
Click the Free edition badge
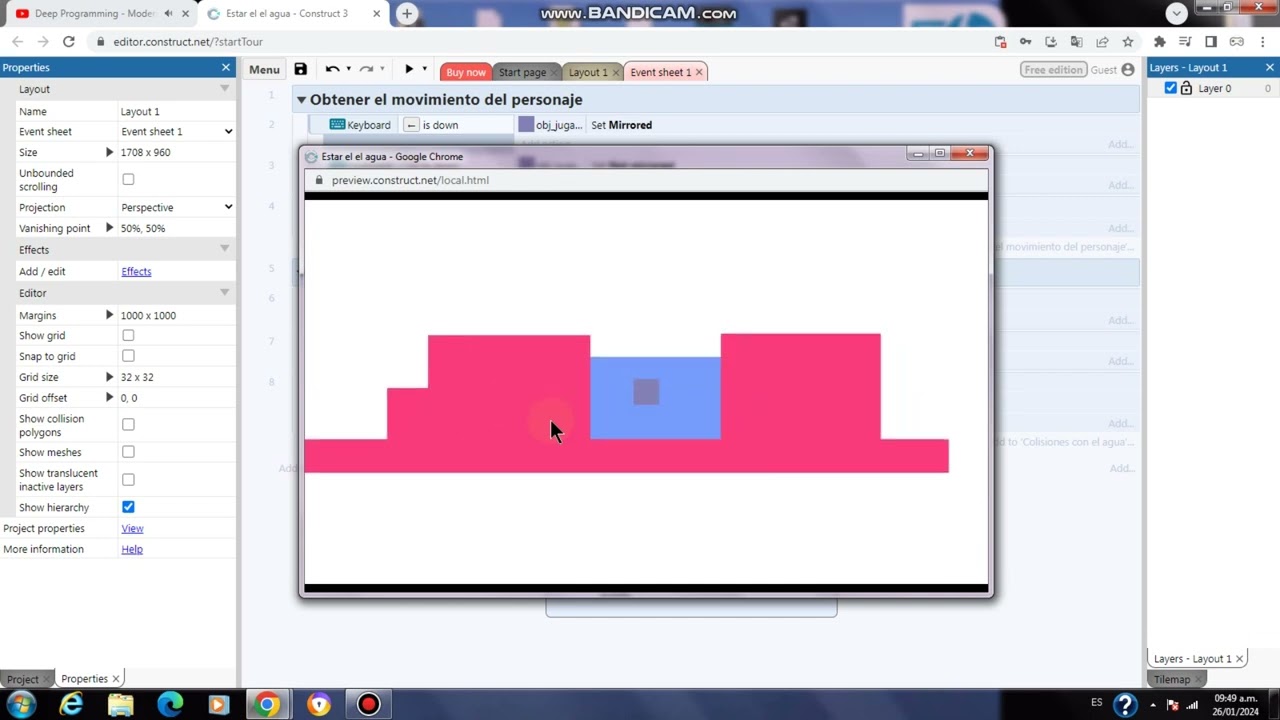pyautogui.click(x=1053, y=70)
